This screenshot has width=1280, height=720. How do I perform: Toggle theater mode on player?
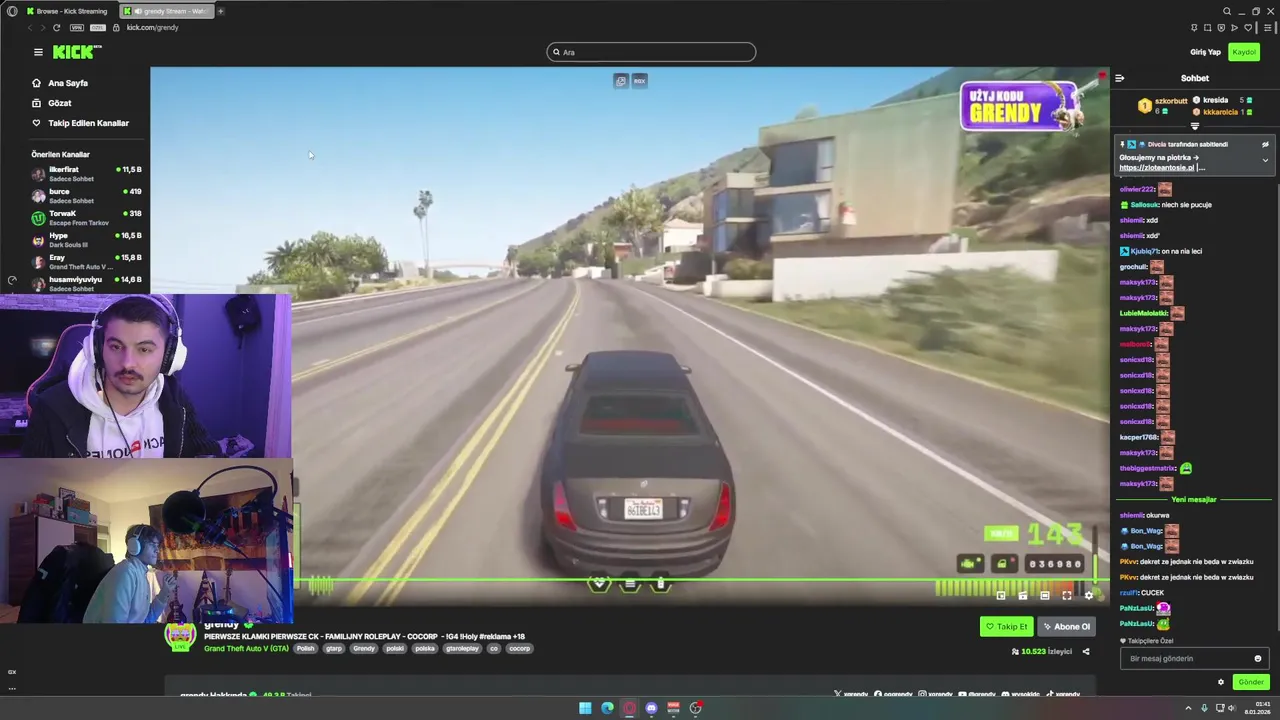pos(1045,596)
